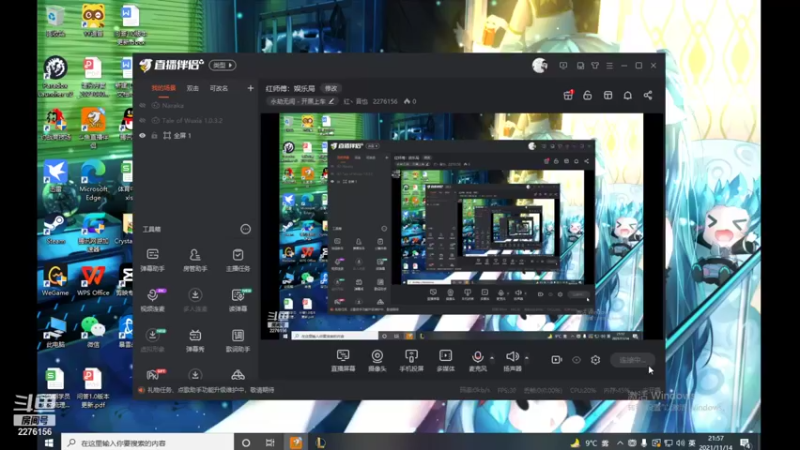Open the stream settings gear
The height and width of the screenshot is (450, 800).
pos(595,360)
